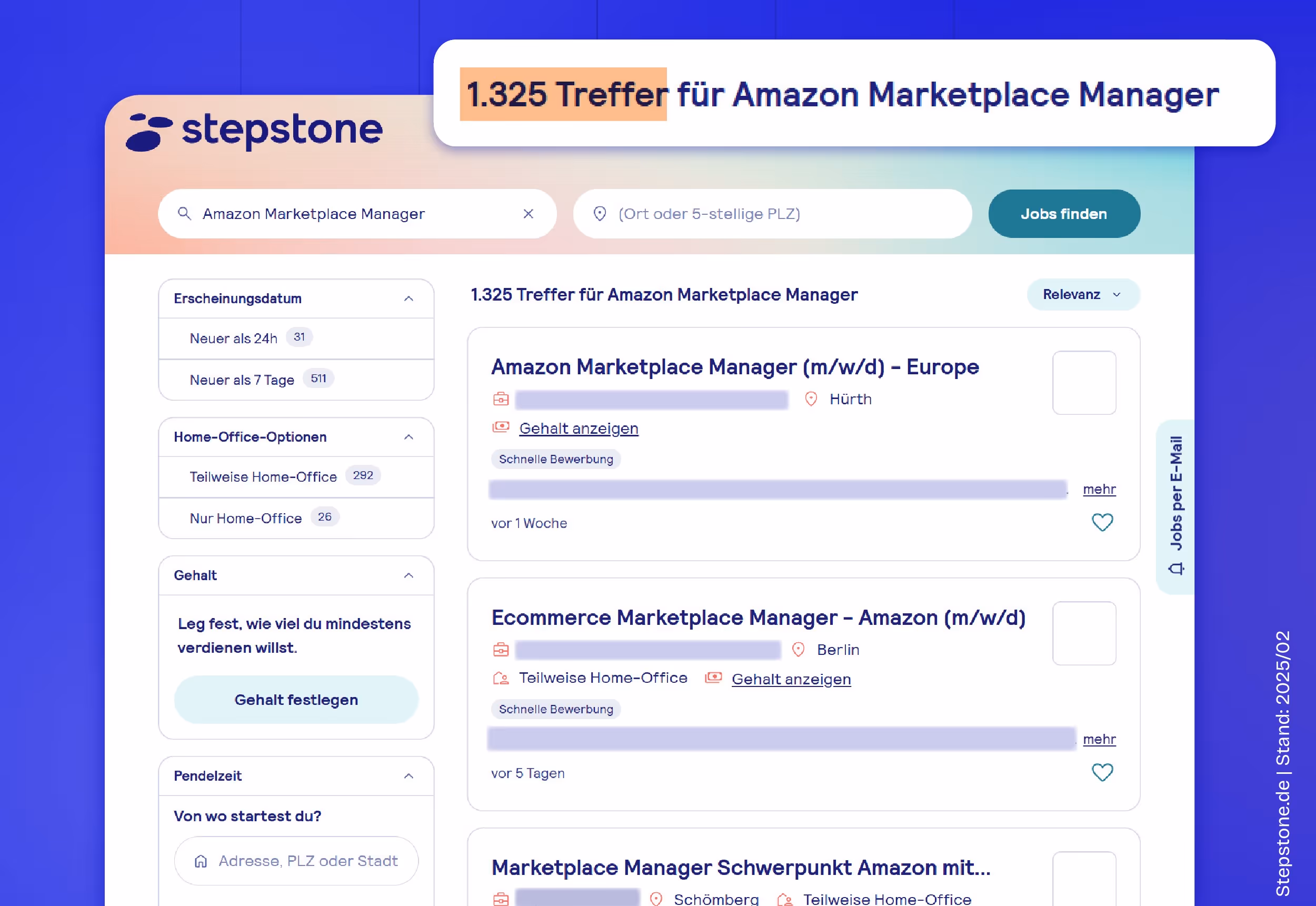Clear the search field using the X icon

click(529, 214)
